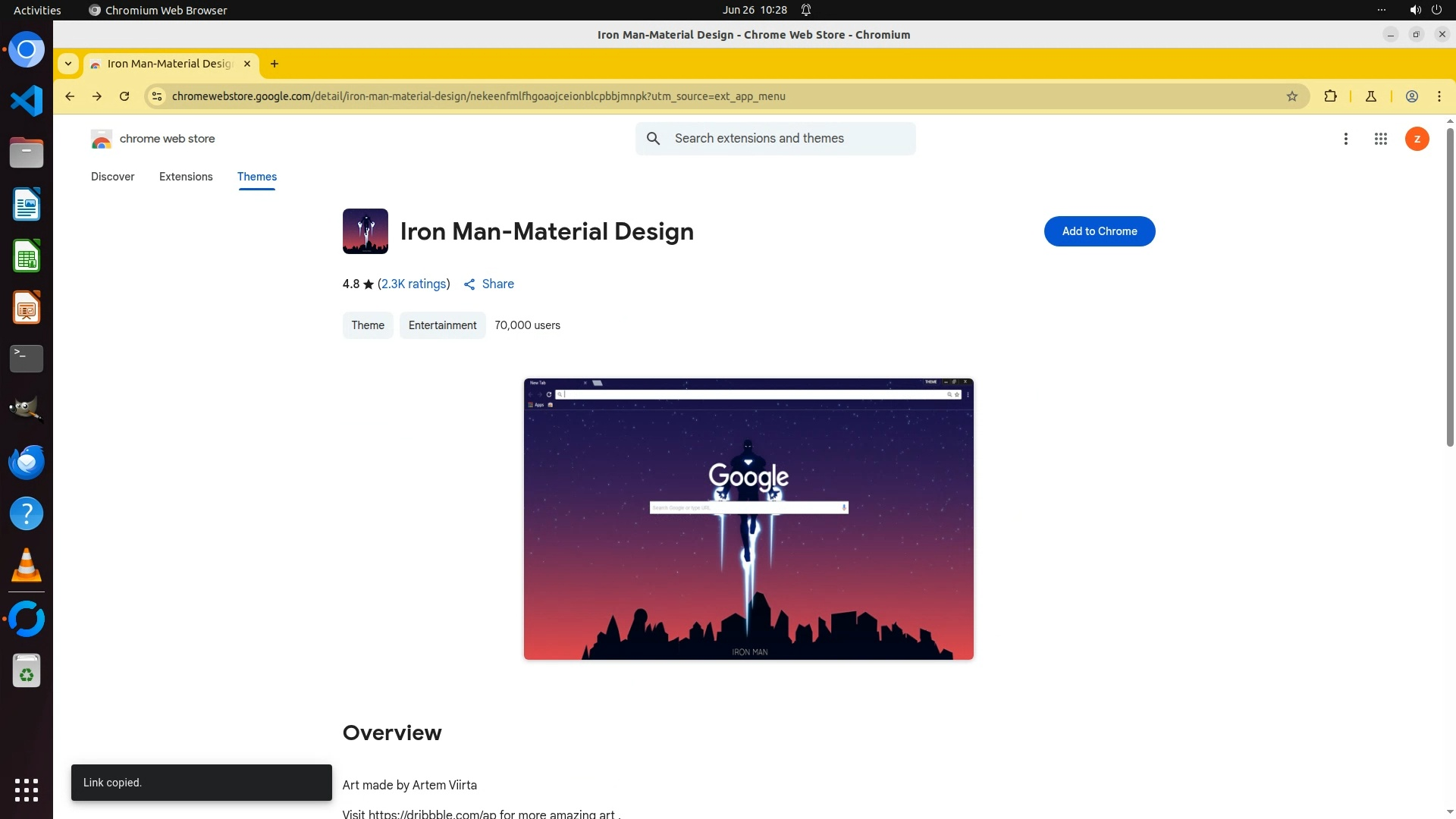Open the Extensions puzzle icon
Screen dimensions: 1456x819
(1330, 96)
